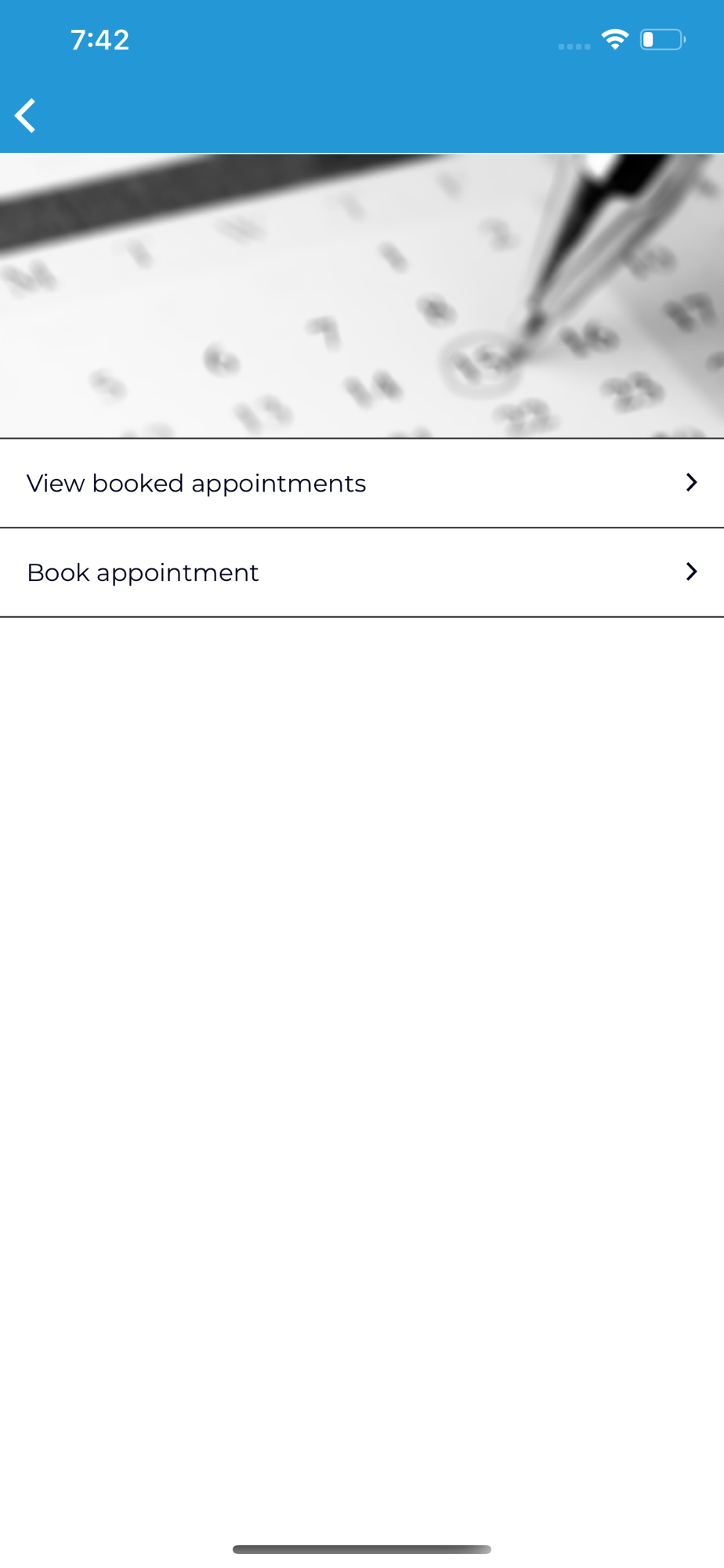Screen dimensions: 724x1568
Task: Click the number 6 on the calendar photo
Action: 220,360
